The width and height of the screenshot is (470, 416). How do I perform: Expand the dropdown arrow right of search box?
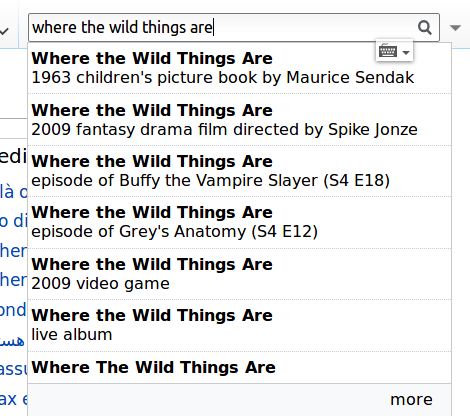pyautogui.click(x=455, y=28)
